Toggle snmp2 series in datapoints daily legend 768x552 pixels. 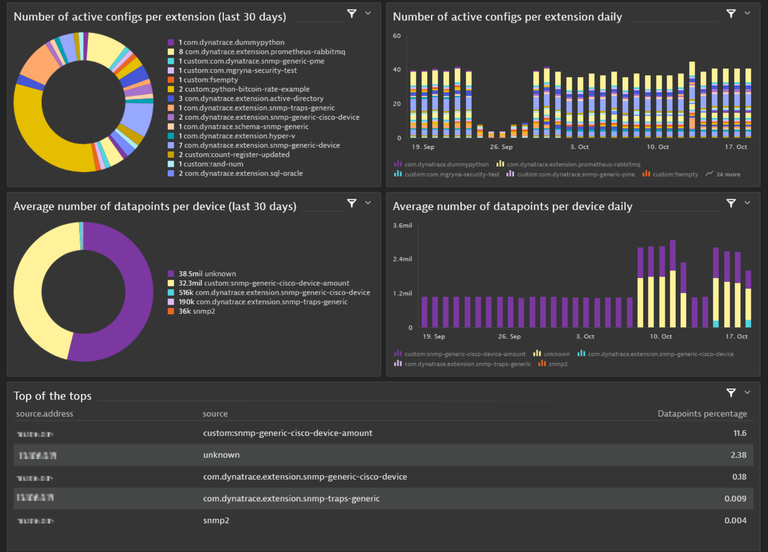[x=552, y=363]
